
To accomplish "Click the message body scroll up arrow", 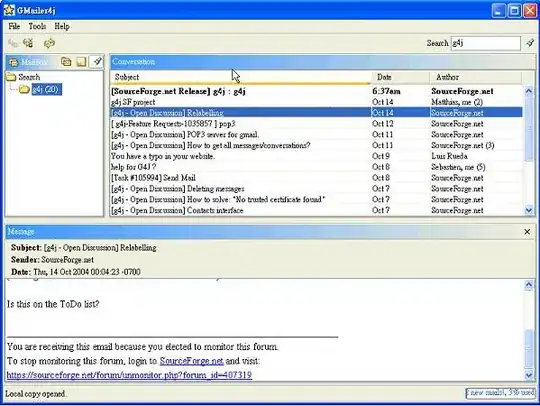I will (x=529, y=285).
